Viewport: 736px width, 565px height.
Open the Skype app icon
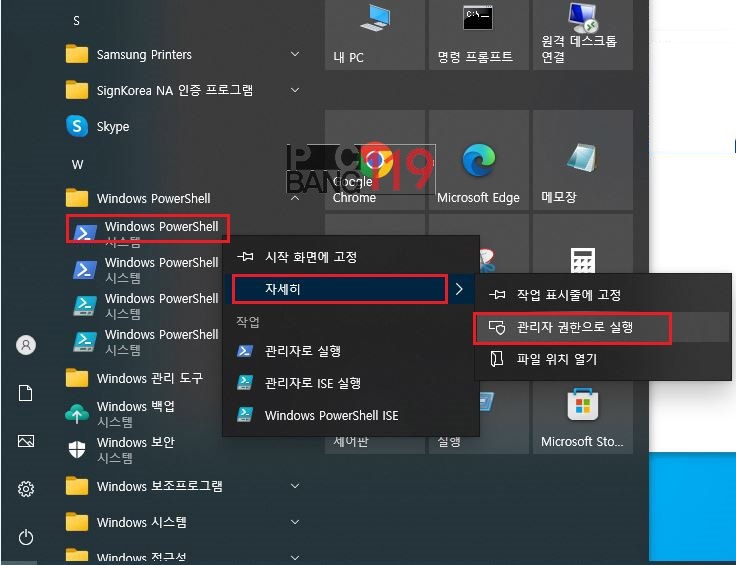tap(77, 127)
